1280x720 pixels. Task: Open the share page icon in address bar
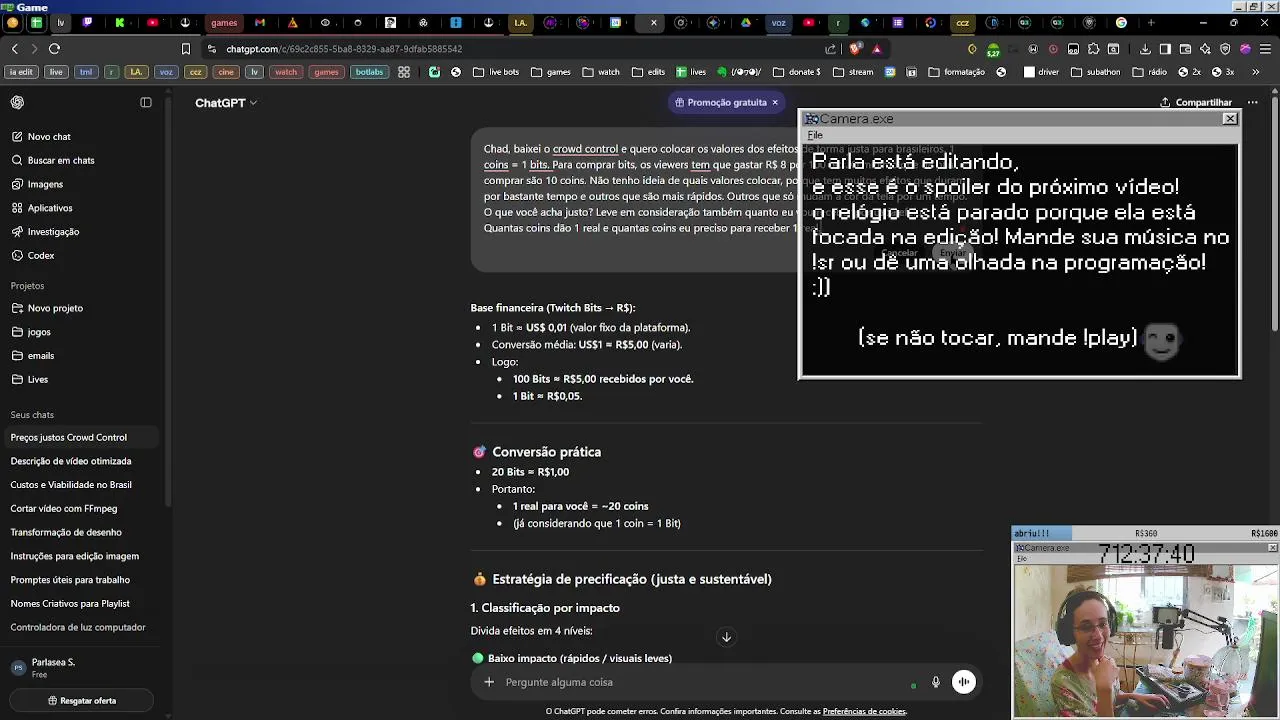pyautogui.click(x=831, y=49)
